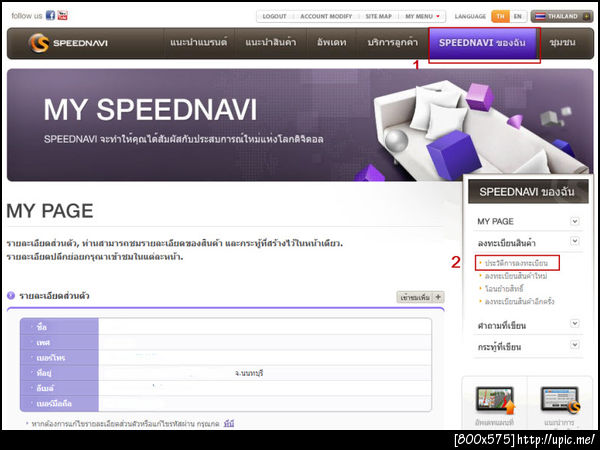Open the Facebook follow icon
Viewport: 600px width, 450px height.
50,15
